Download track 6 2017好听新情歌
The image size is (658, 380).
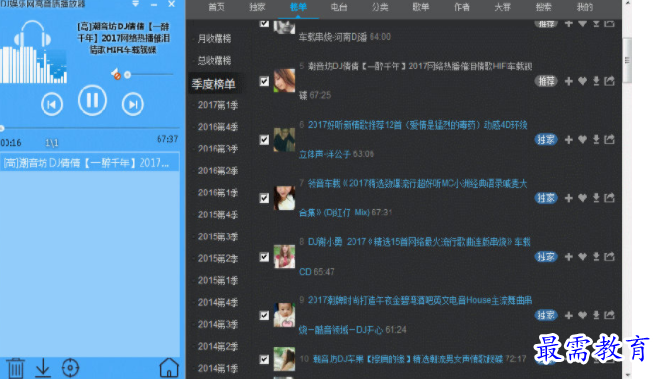(596, 140)
